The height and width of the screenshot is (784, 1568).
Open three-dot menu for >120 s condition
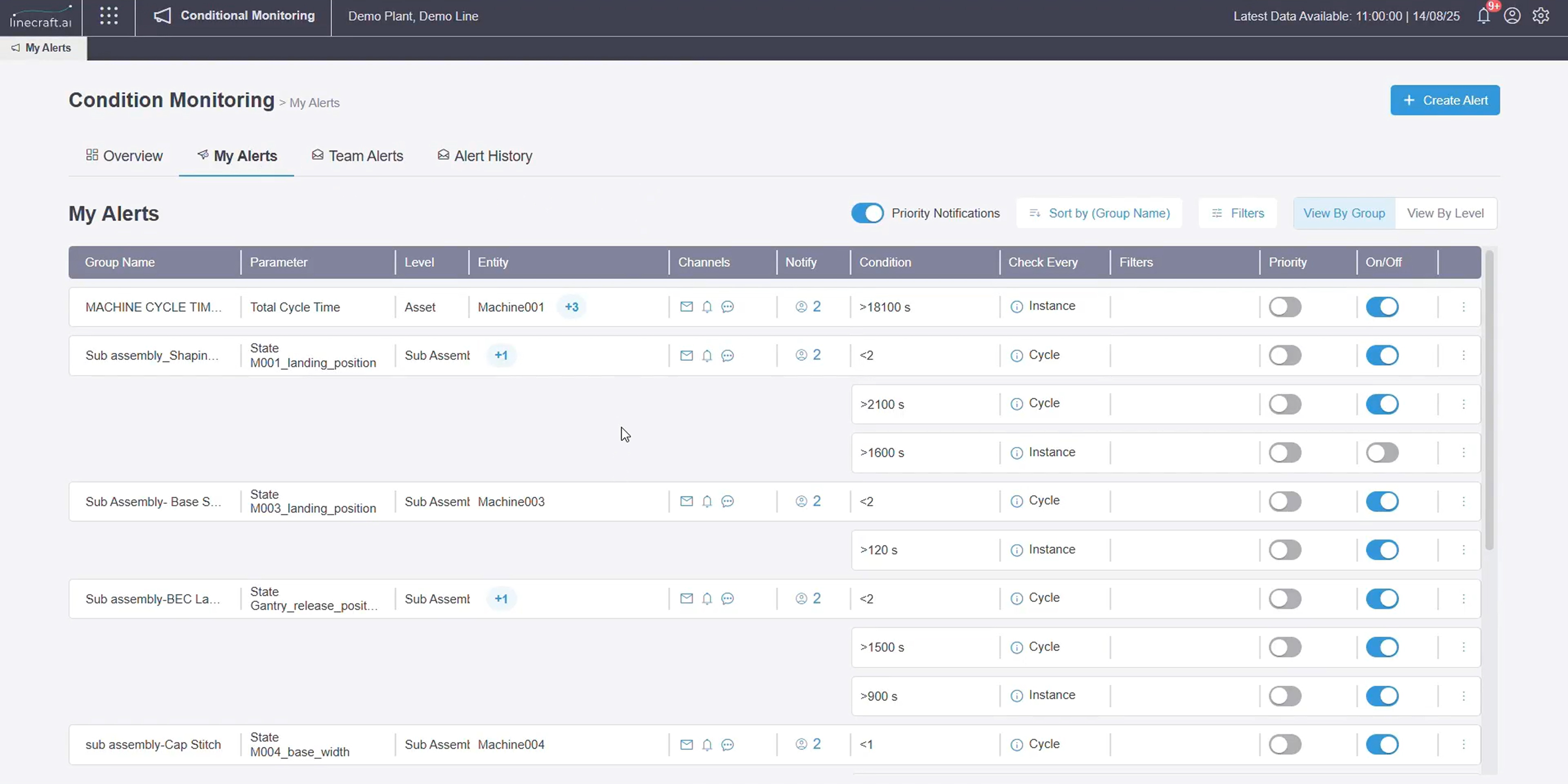coord(1463,550)
